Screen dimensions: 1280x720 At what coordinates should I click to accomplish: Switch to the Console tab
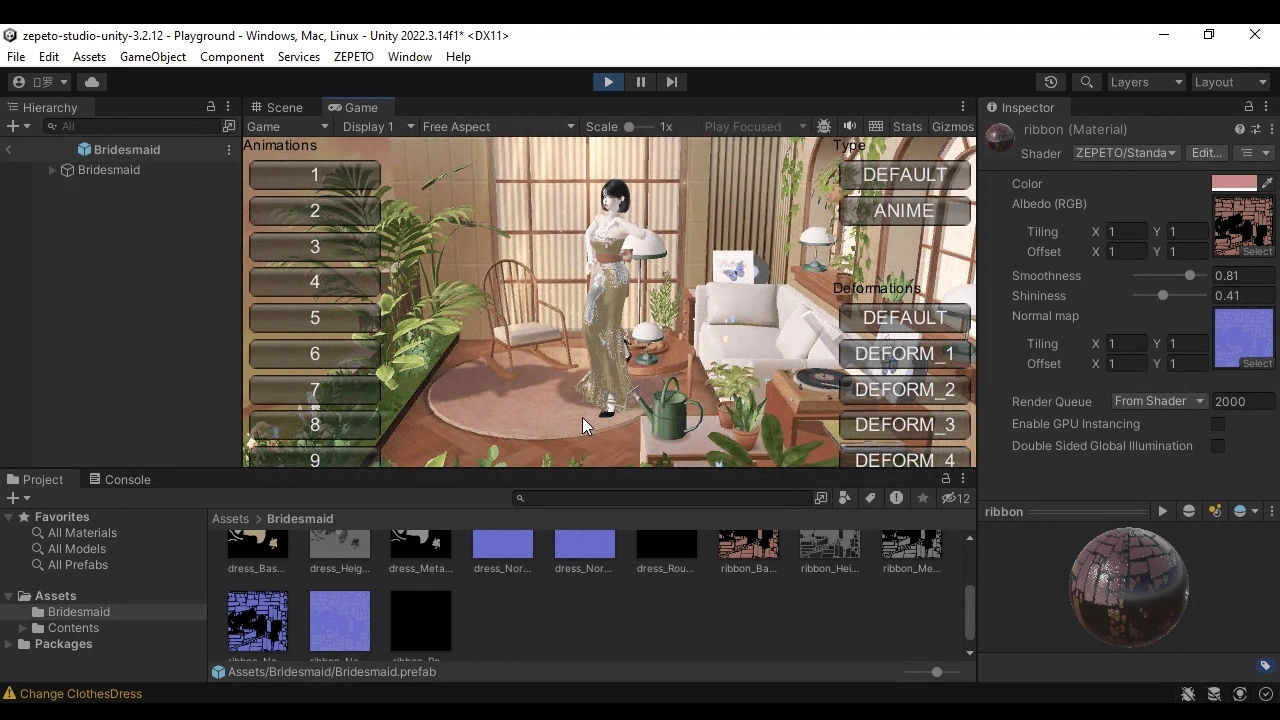click(119, 479)
